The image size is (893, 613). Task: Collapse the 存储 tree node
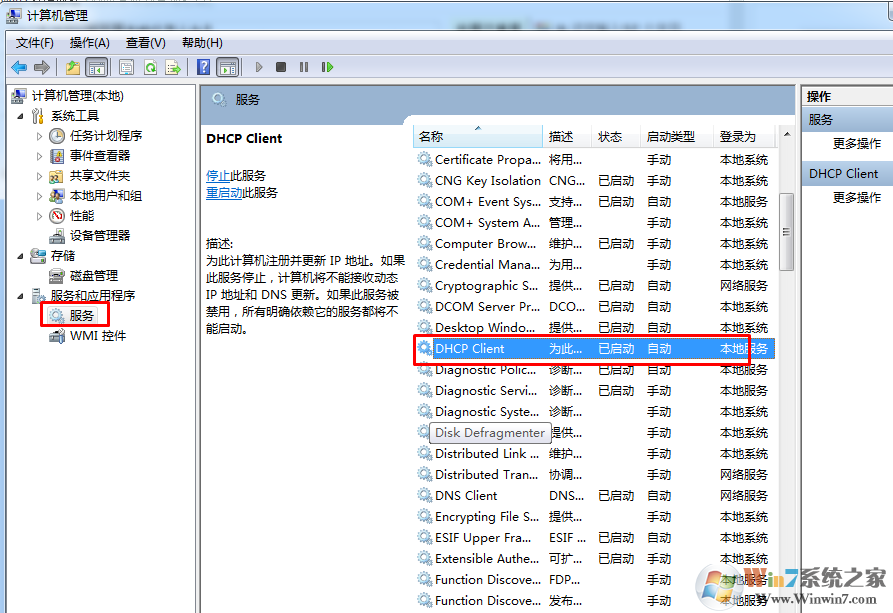(22, 256)
